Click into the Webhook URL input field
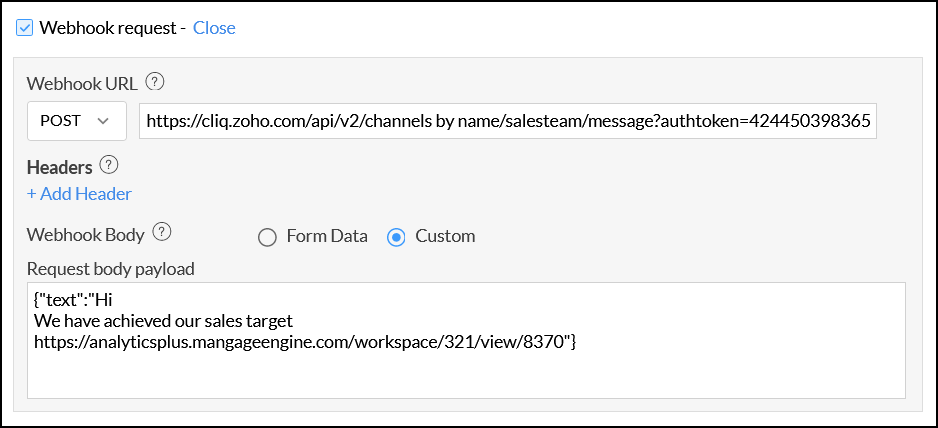 (507, 121)
